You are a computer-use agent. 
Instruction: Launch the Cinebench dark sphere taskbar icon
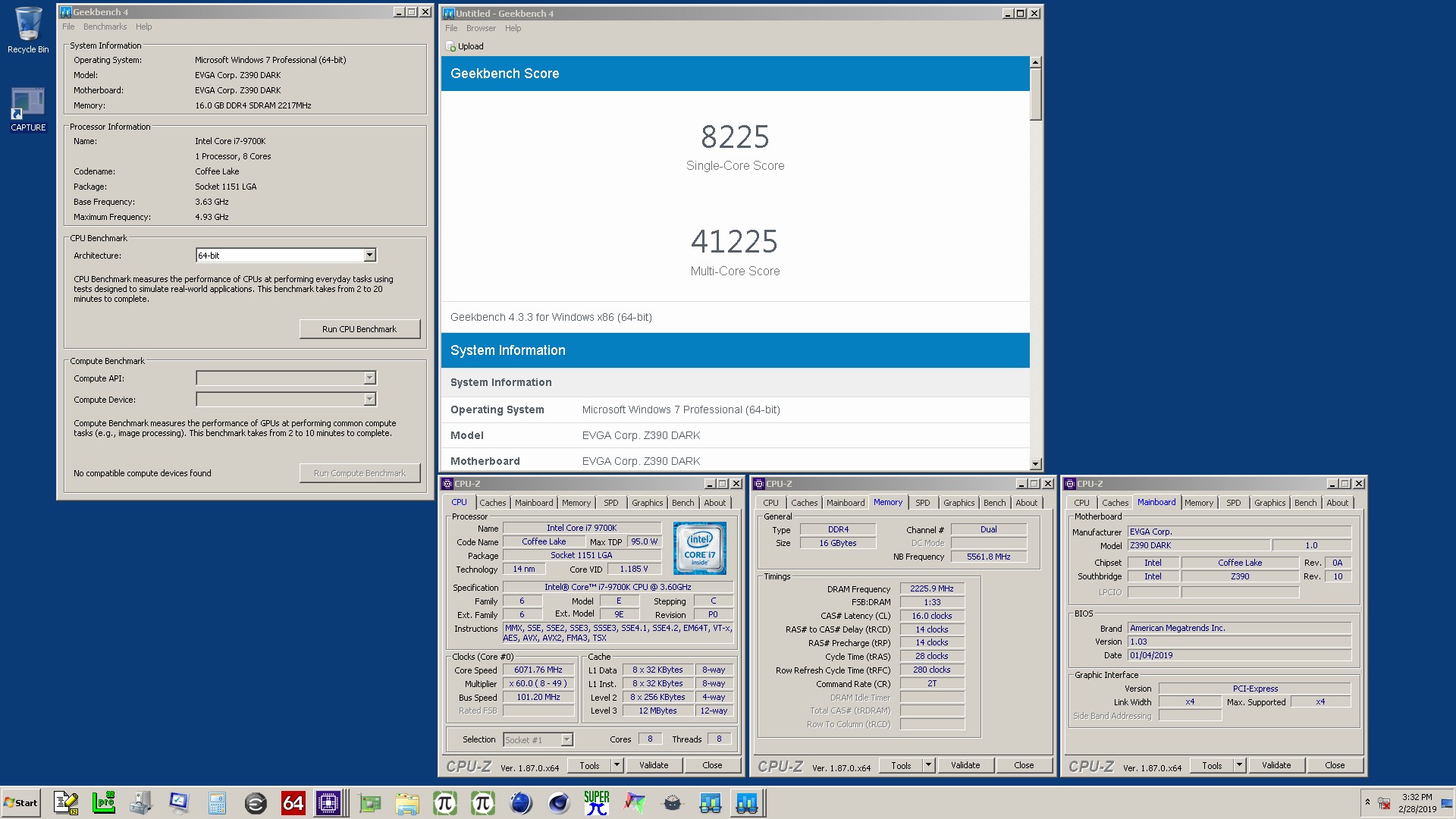[x=559, y=803]
